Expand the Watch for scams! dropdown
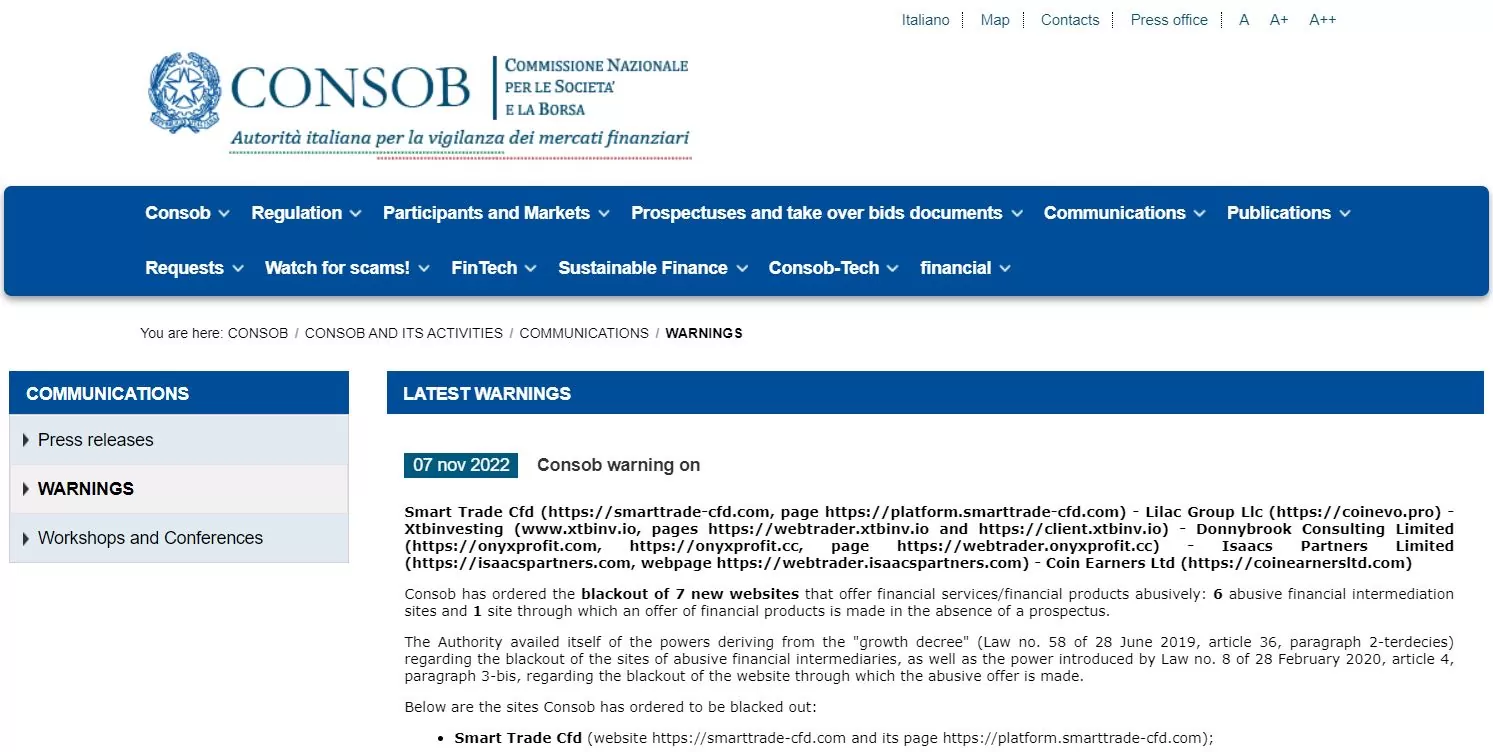Image resolution: width=1493 pixels, height=752 pixels. coord(347,268)
